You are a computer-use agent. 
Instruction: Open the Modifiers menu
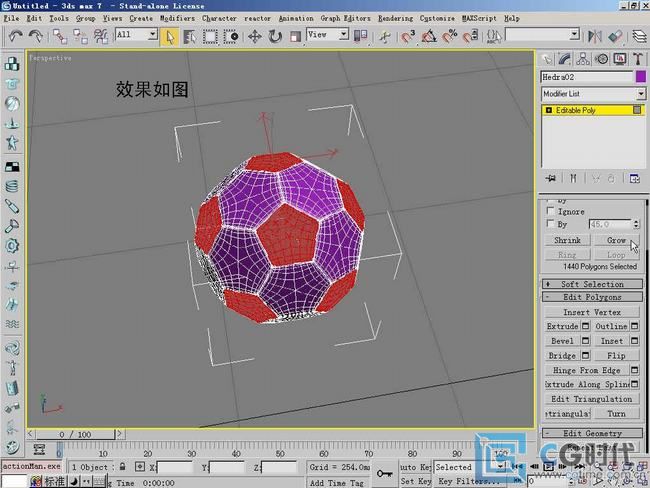click(177, 18)
